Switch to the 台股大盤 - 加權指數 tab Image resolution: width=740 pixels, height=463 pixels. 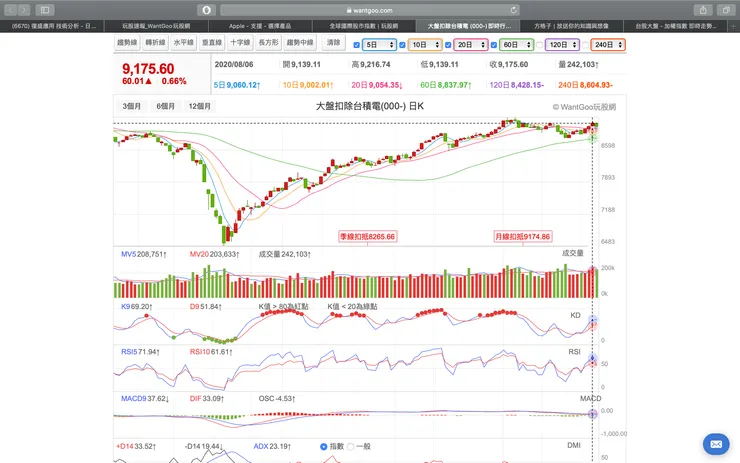(675, 26)
